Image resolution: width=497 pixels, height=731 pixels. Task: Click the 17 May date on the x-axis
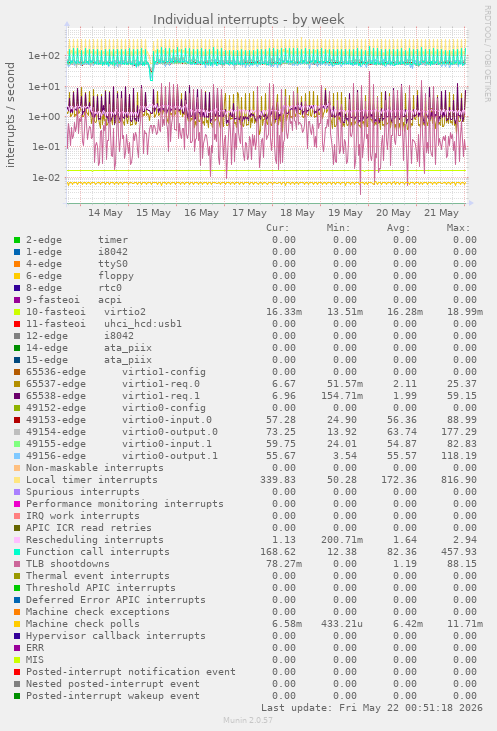click(x=249, y=213)
